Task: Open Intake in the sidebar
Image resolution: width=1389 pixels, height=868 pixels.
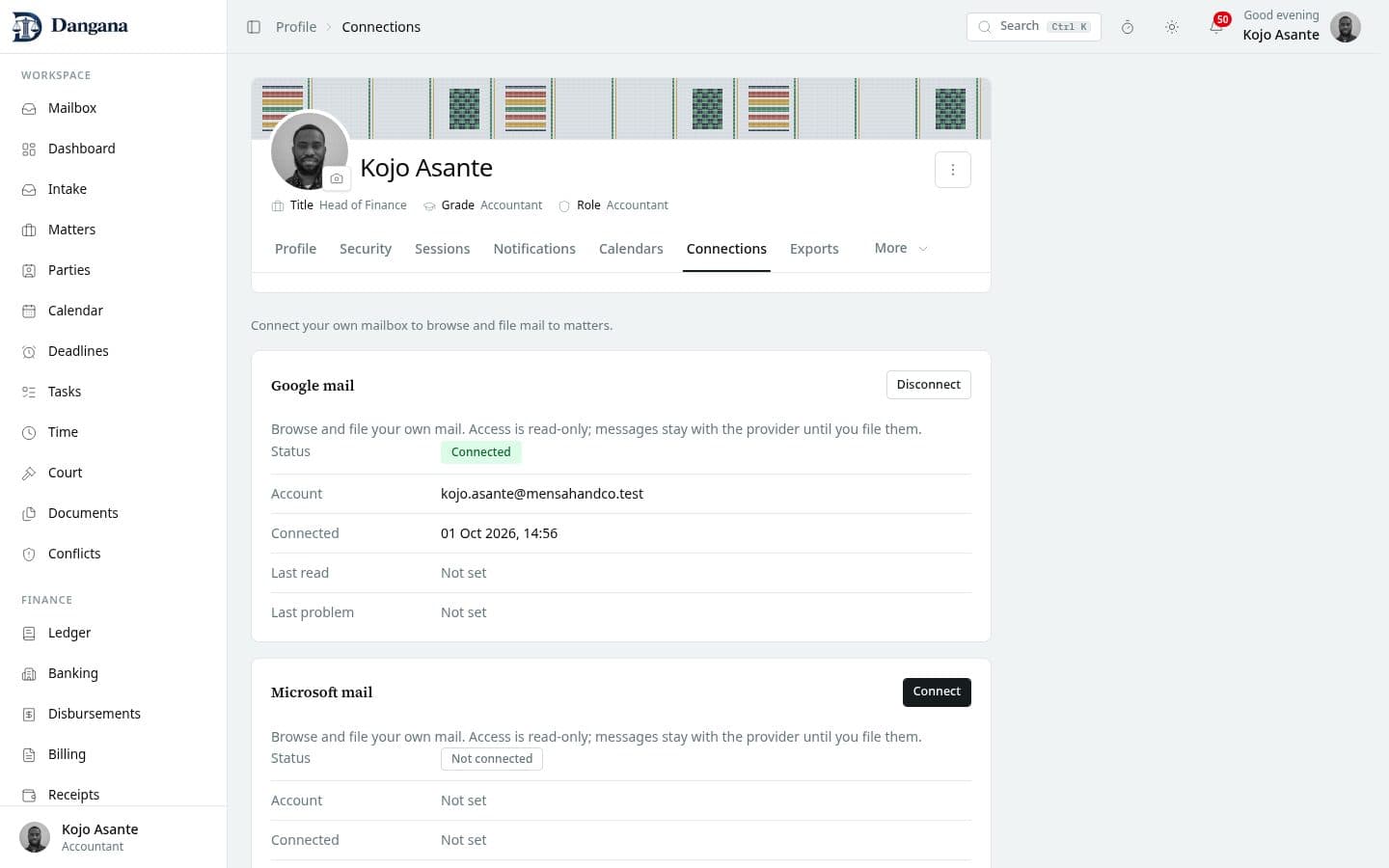Action: [x=114, y=189]
